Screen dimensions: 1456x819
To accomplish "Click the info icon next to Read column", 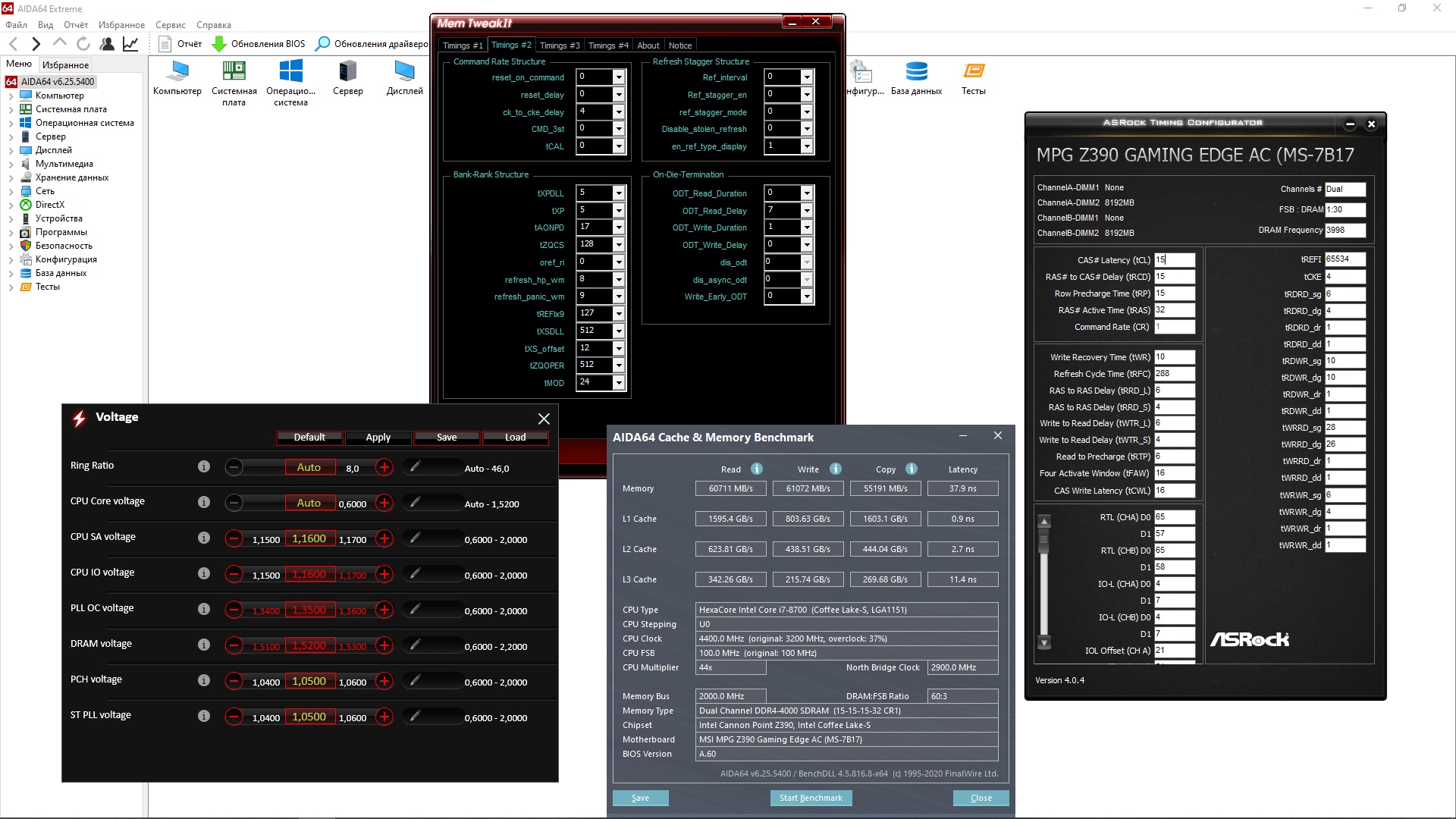I will (756, 469).
